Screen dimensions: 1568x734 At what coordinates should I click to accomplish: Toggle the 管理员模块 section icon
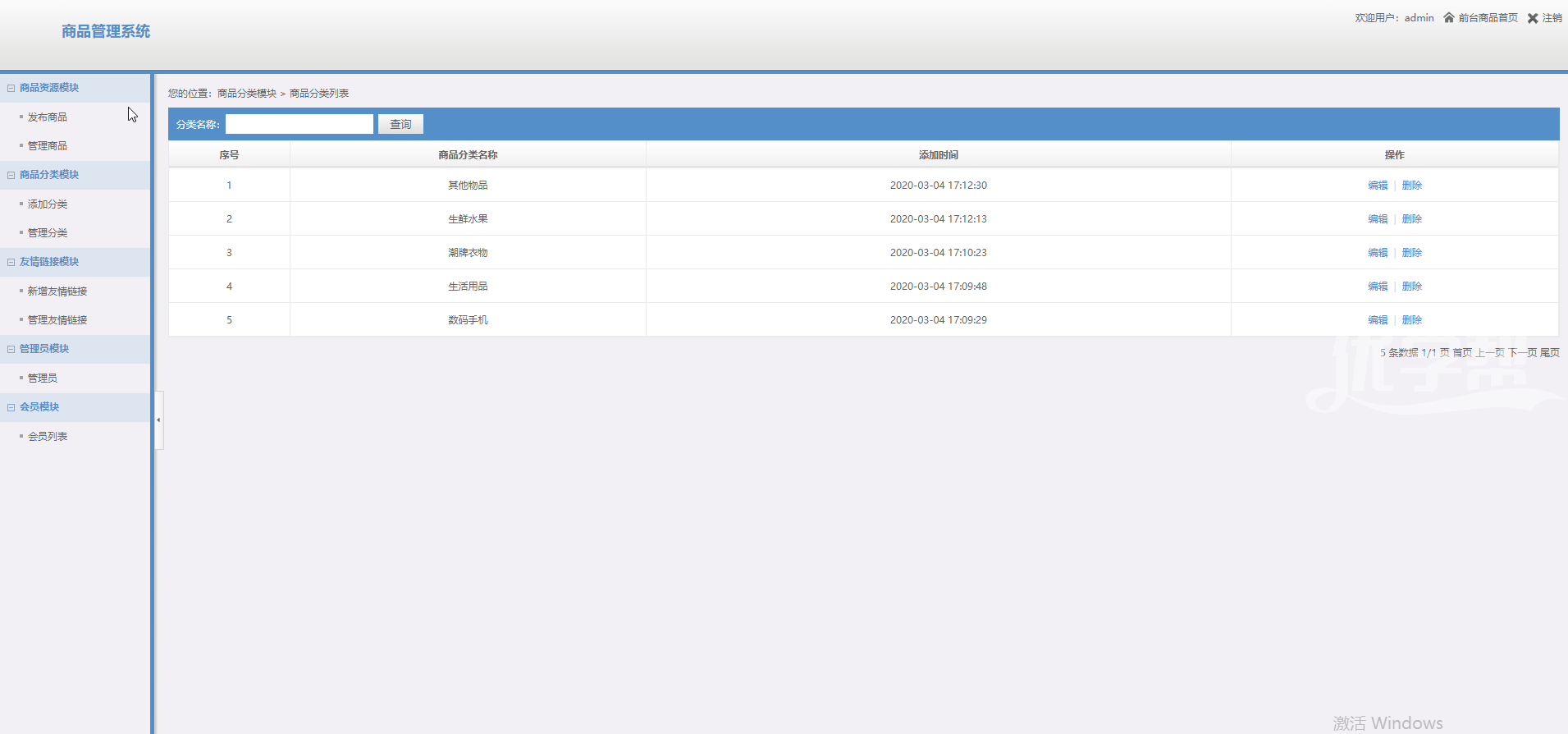11,349
